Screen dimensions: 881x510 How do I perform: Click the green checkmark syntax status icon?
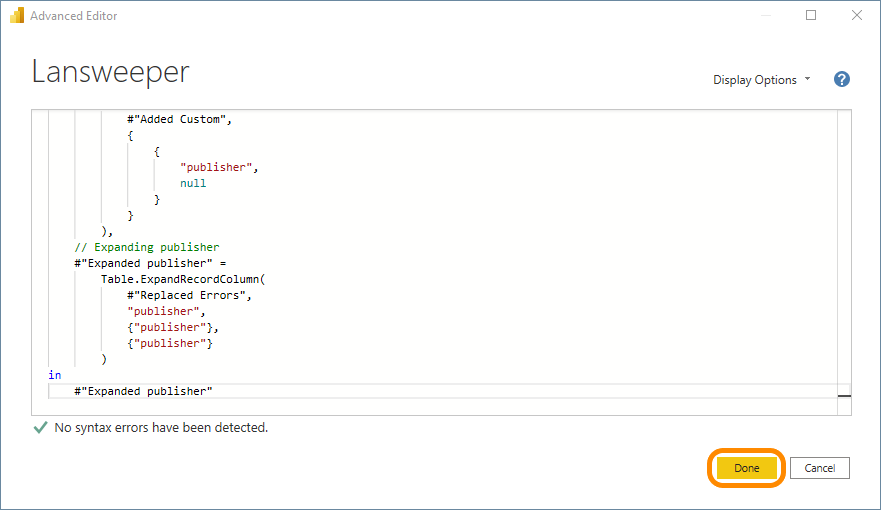pos(40,427)
